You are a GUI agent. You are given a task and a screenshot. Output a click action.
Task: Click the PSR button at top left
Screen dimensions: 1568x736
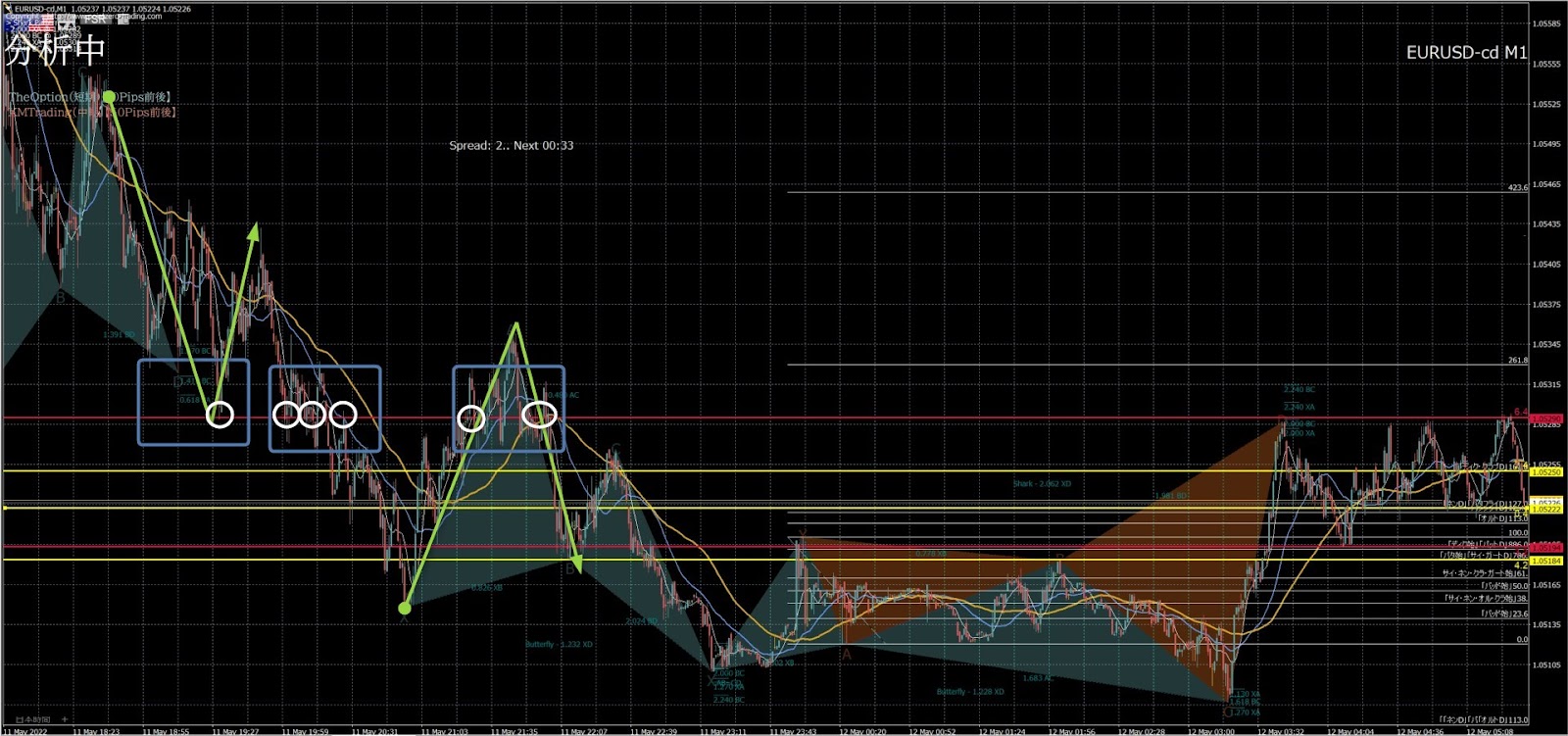(x=96, y=19)
